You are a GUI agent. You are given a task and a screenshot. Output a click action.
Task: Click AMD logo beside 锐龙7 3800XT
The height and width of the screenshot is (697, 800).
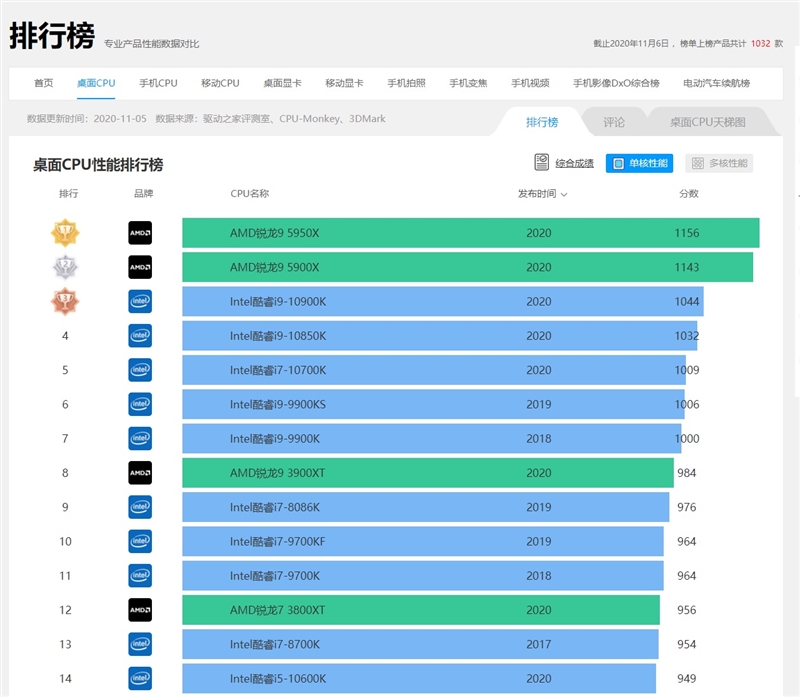point(140,610)
